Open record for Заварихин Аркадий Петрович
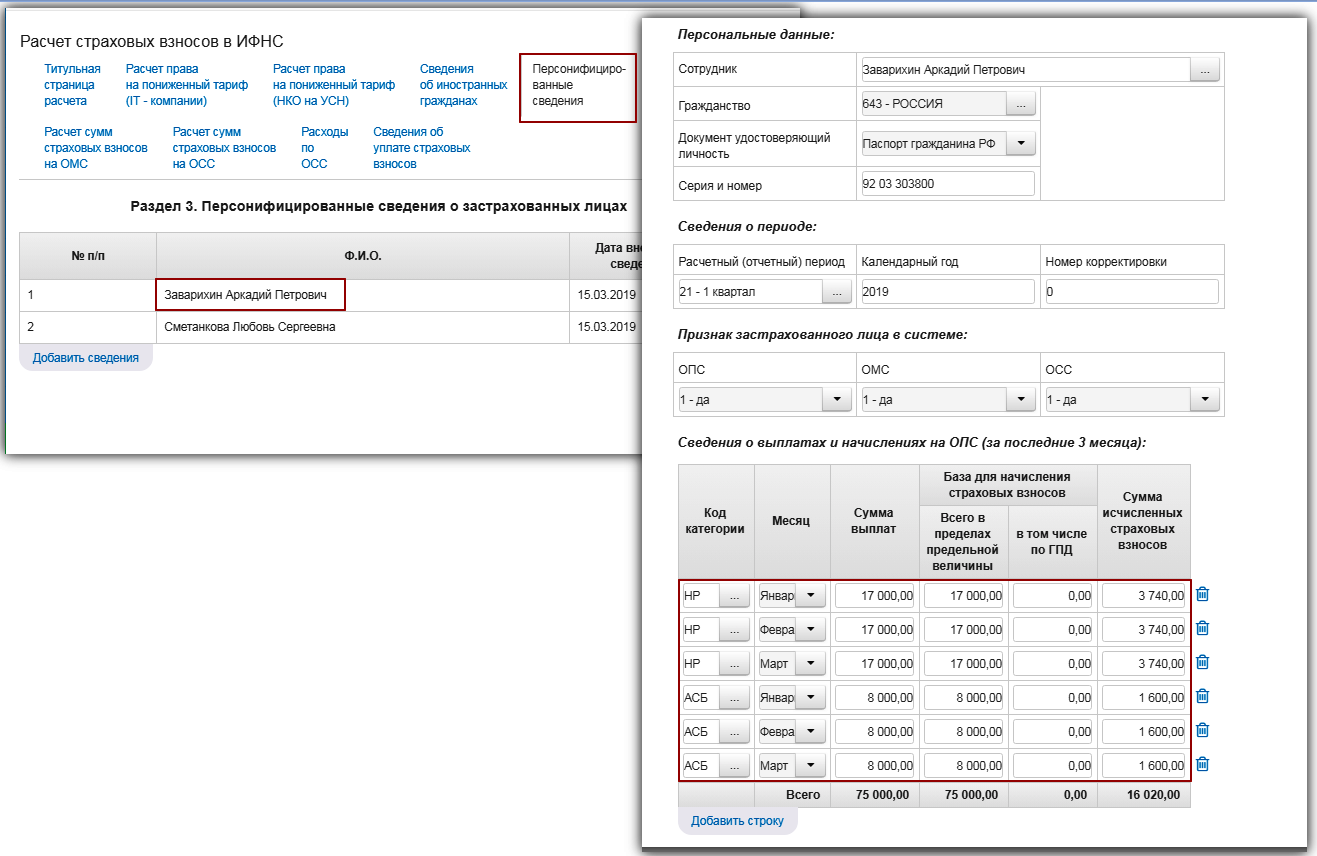The height and width of the screenshot is (856, 1317). pos(245,295)
